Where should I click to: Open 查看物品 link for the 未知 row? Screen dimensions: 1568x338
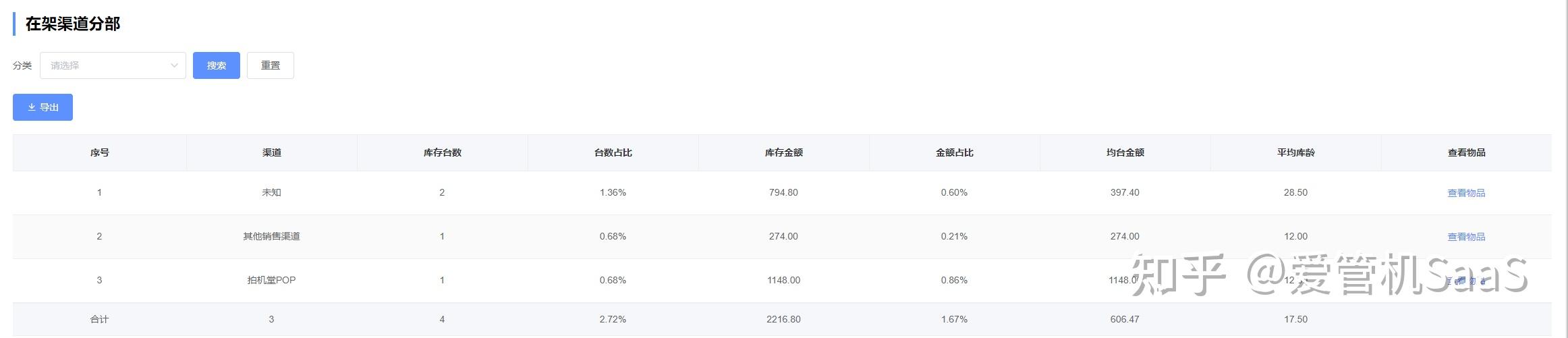[x=1465, y=193]
